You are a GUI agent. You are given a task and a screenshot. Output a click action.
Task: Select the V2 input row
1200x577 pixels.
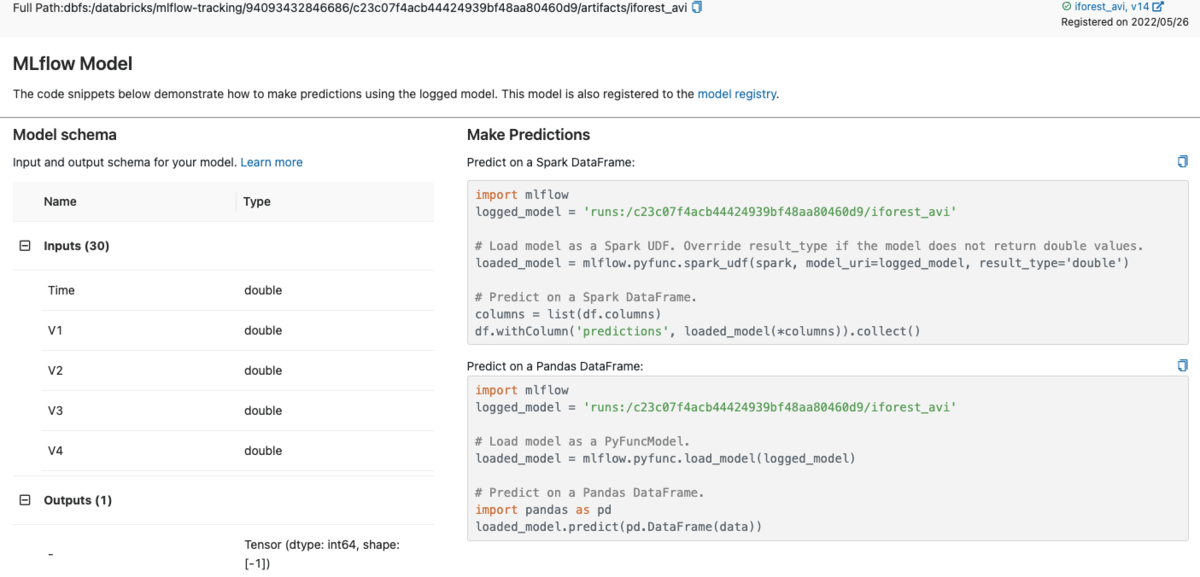tap(223, 371)
